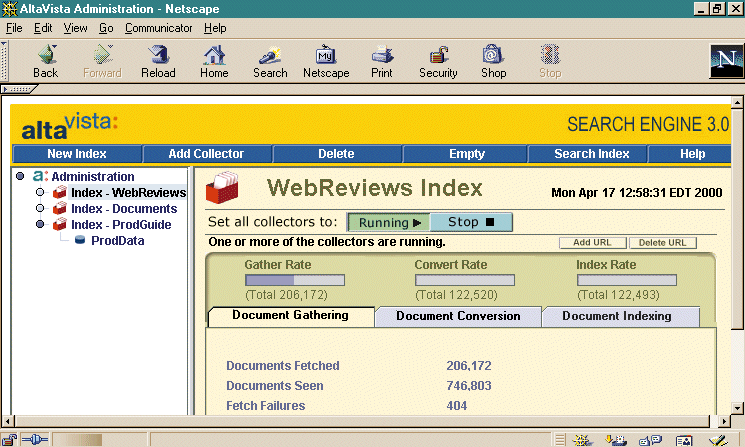Click the Back toolbar icon
This screenshot has height=447, width=745.
click(47, 55)
